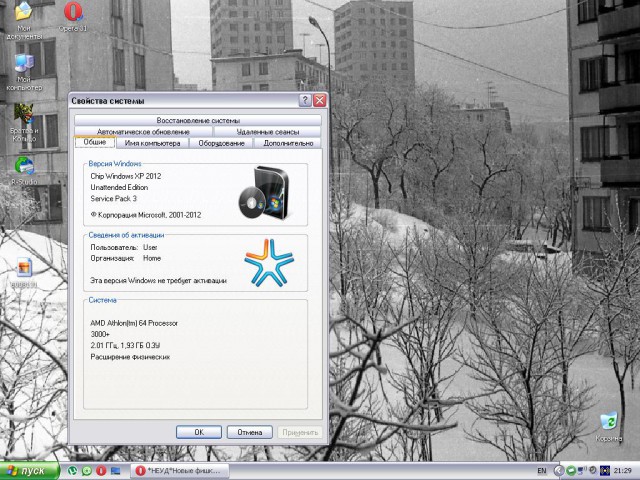The width and height of the screenshot is (640, 480).
Task: Select the Мой компьютер desktop icon
Action: point(24,72)
